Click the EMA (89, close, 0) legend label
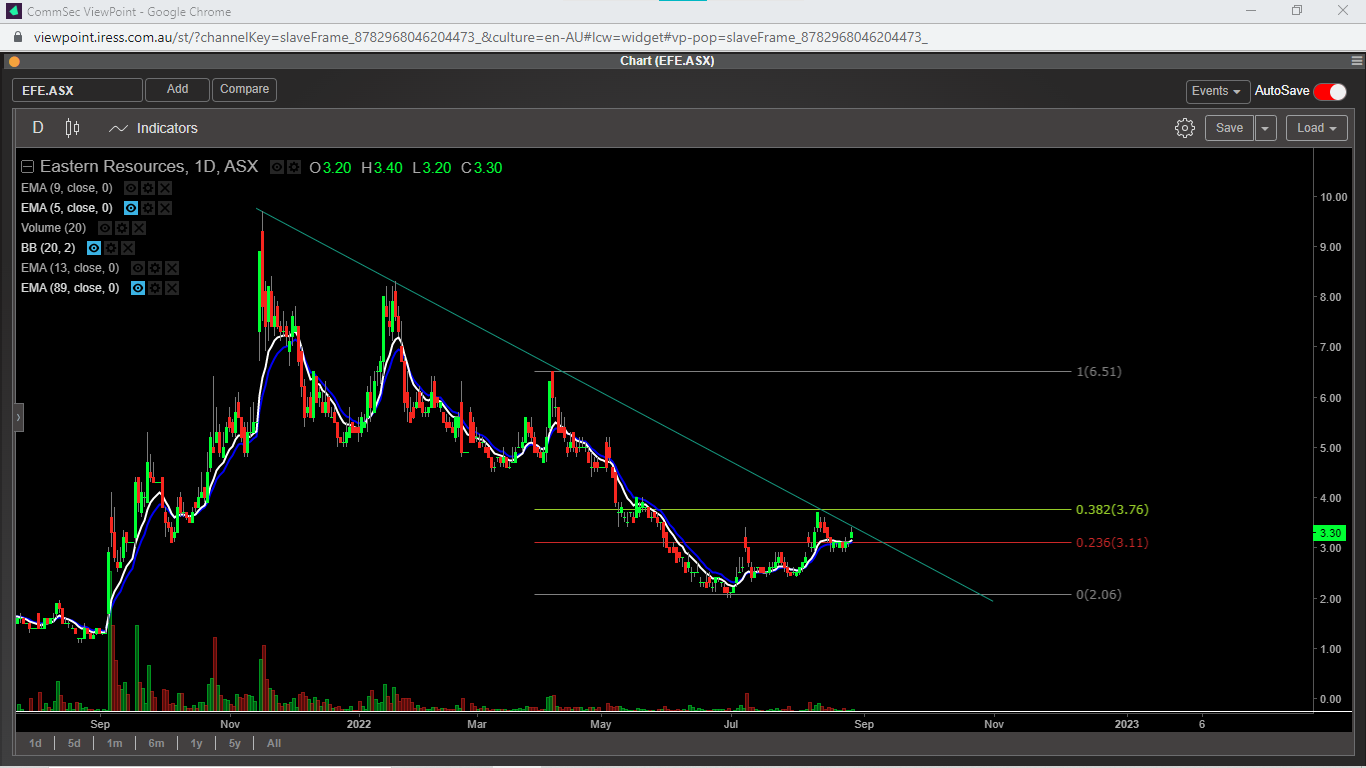Screen dimensions: 1366x768 coord(70,288)
